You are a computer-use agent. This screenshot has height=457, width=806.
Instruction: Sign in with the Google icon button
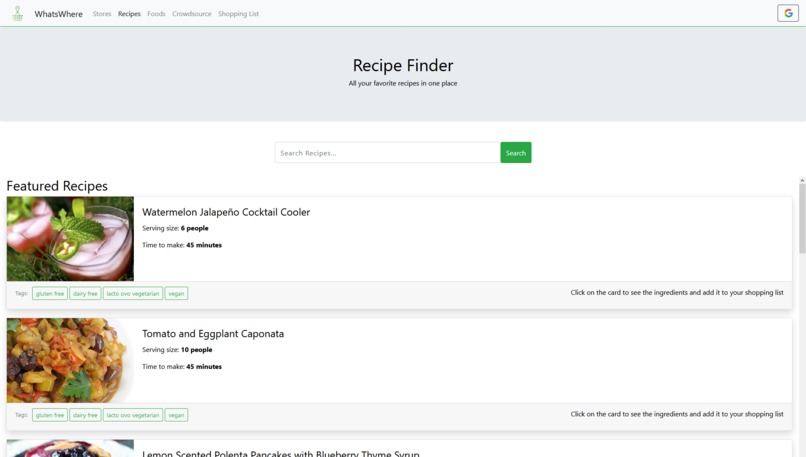point(787,13)
